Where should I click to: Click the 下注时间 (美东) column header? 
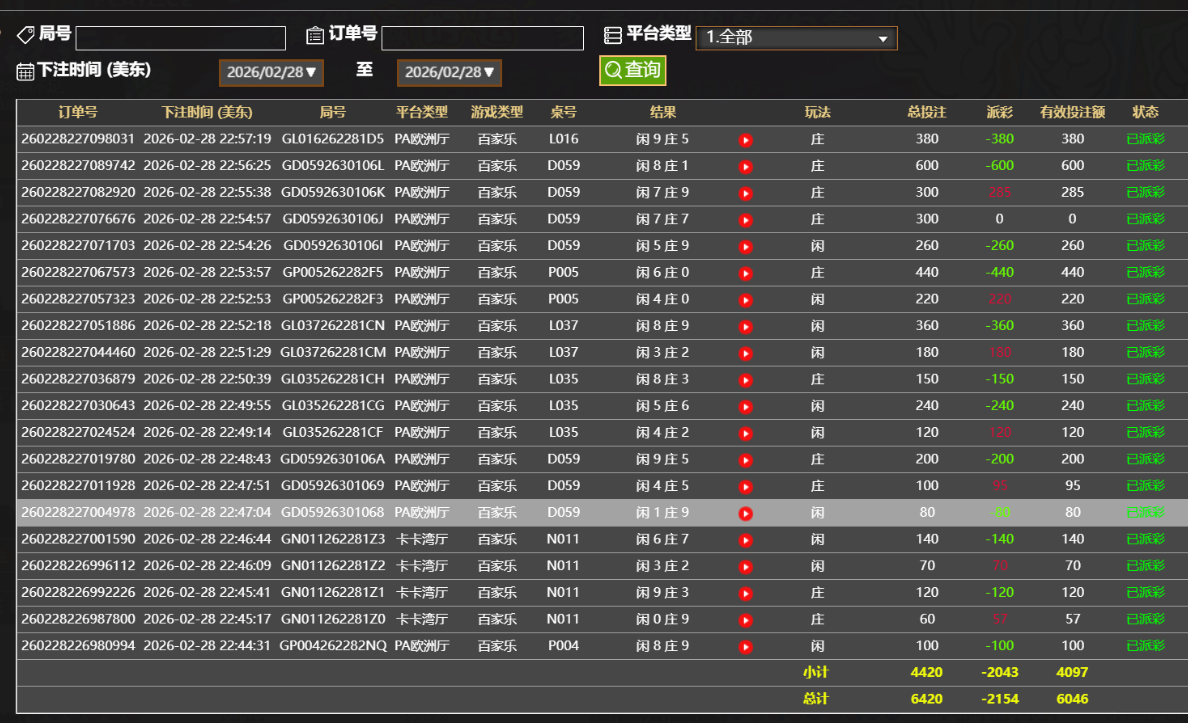coord(208,113)
